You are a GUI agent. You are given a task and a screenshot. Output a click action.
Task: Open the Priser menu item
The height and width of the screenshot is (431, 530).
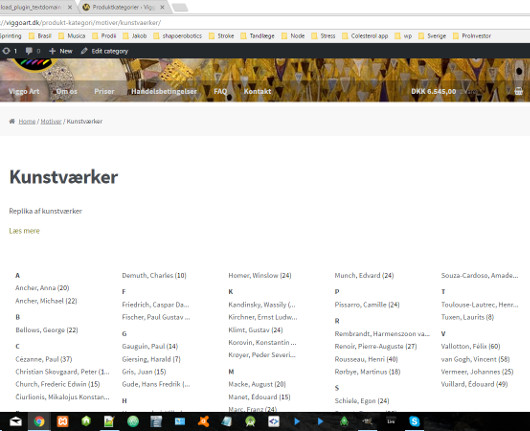tap(104, 91)
